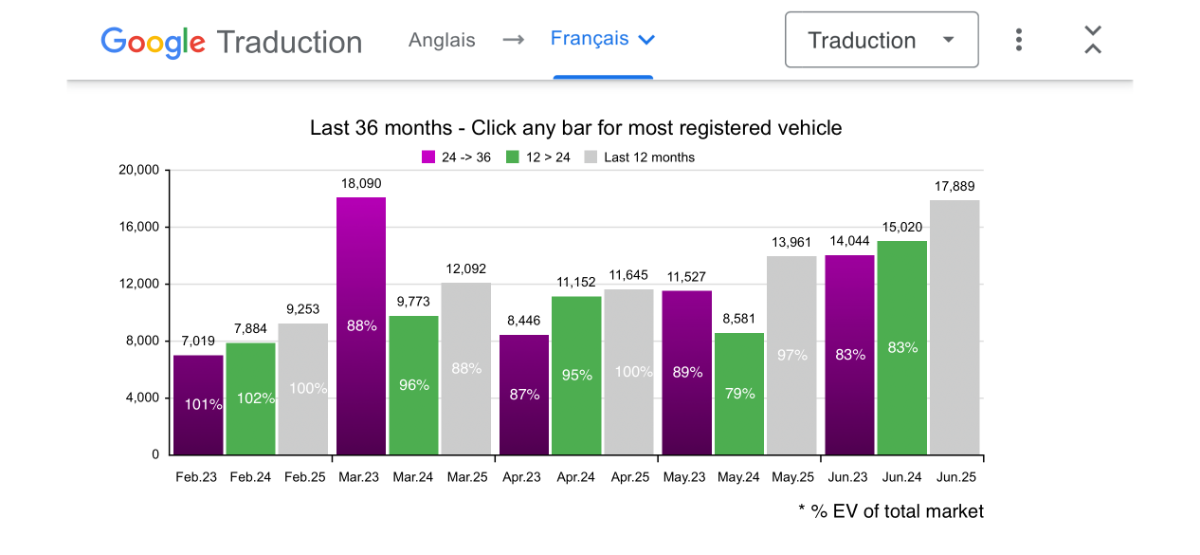Expand the Français target language chevron
This screenshot has height=555, width=1200.
pos(646,40)
